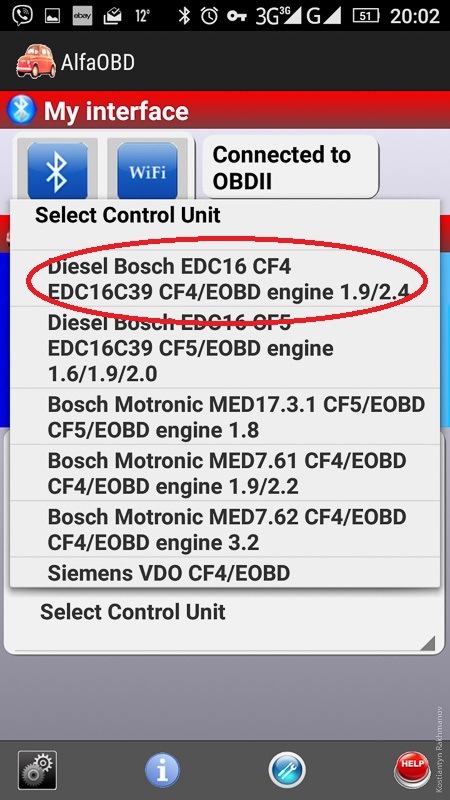
Task: Select Bosch Motronic MED7.61 engine 1.9/2.2
Action: pos(225,472)
